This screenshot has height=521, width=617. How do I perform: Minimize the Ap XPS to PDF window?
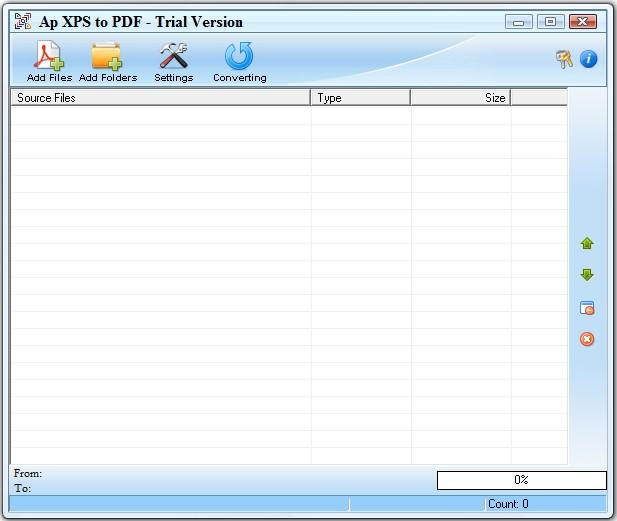click(x=519, y=22)
